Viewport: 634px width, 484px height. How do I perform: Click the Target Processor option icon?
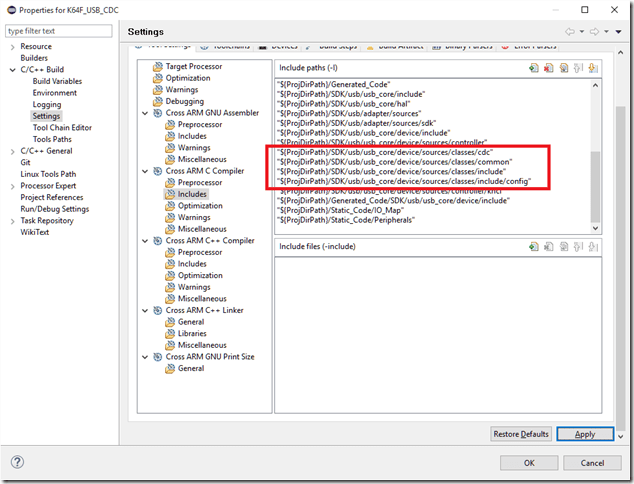pyautogui.click(x=158, y=67)
